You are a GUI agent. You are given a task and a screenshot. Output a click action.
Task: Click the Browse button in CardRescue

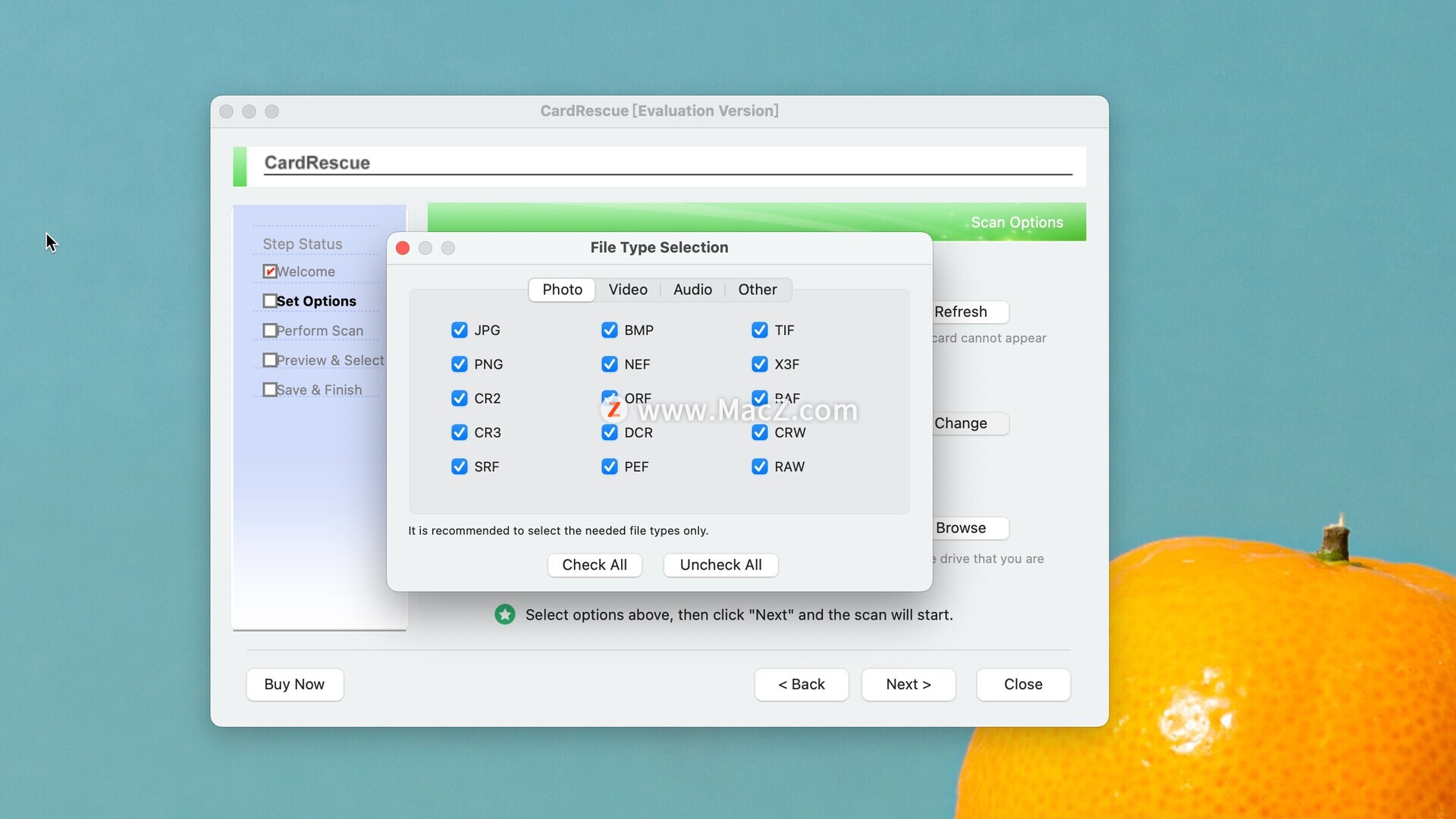click(970, 528)
